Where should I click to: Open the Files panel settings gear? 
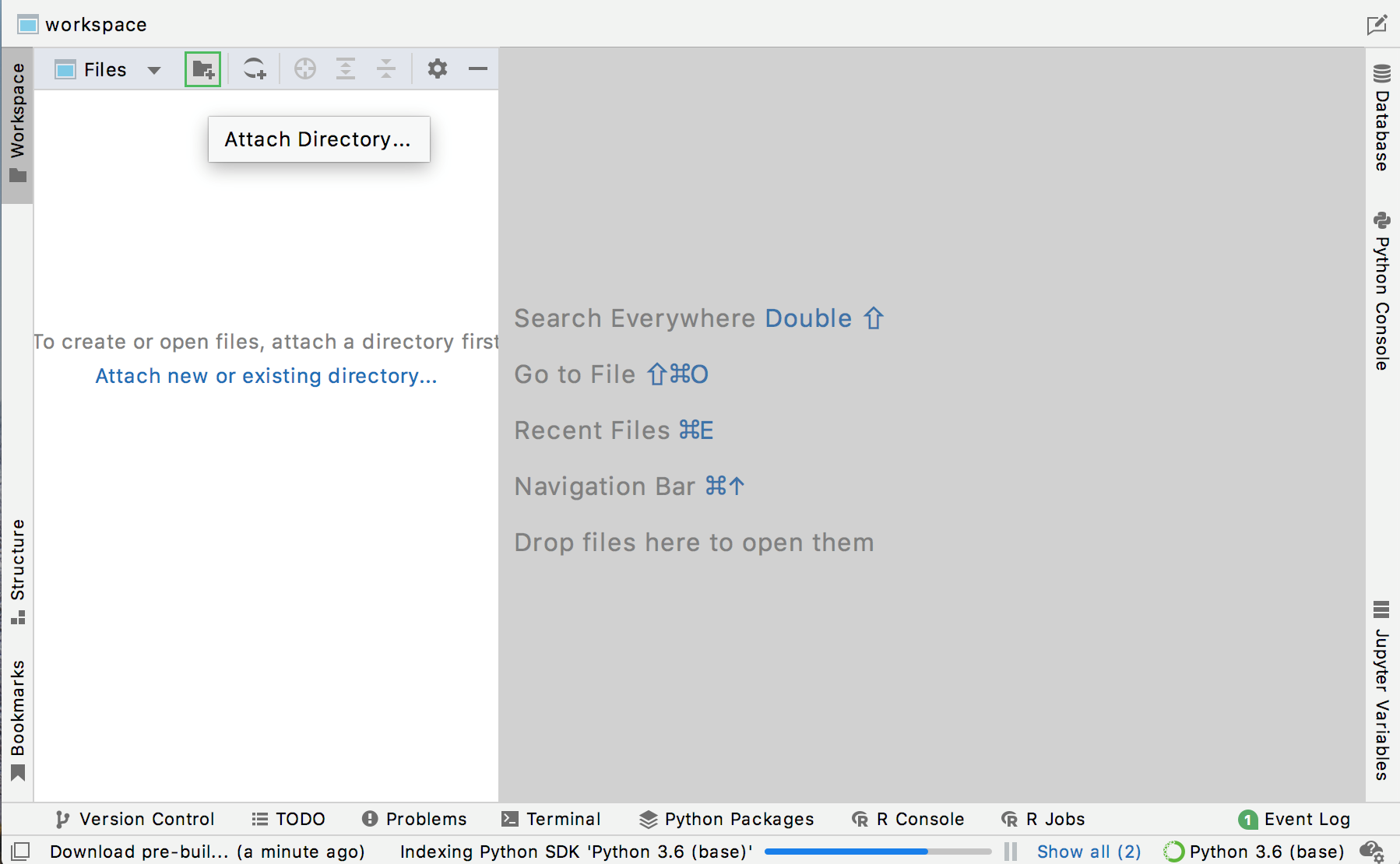(x=438, y=68)
